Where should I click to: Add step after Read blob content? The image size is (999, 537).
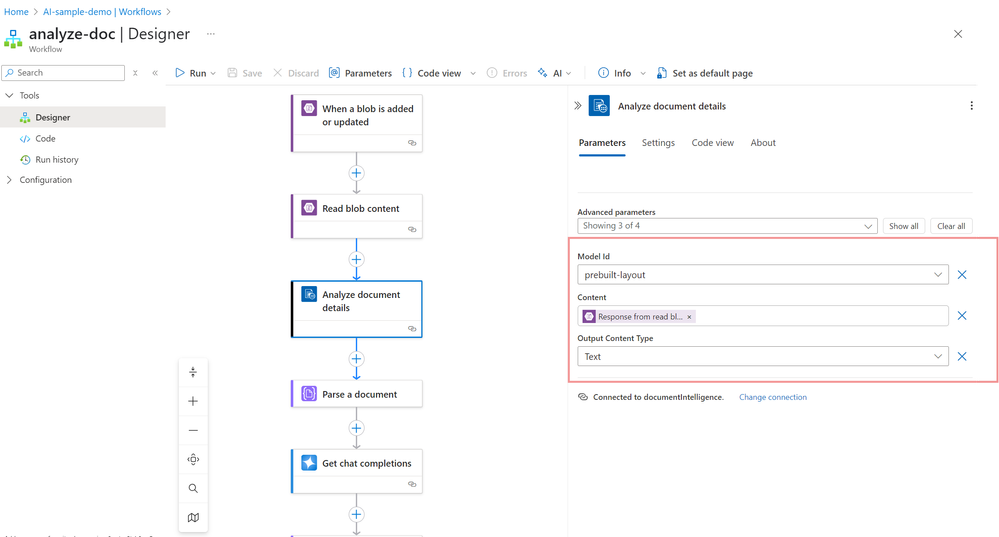click(x=356, y=259)
